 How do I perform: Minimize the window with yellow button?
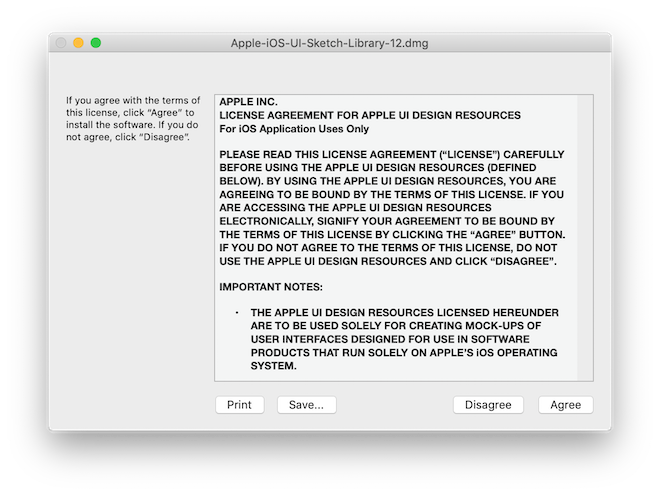pos(78,43)
